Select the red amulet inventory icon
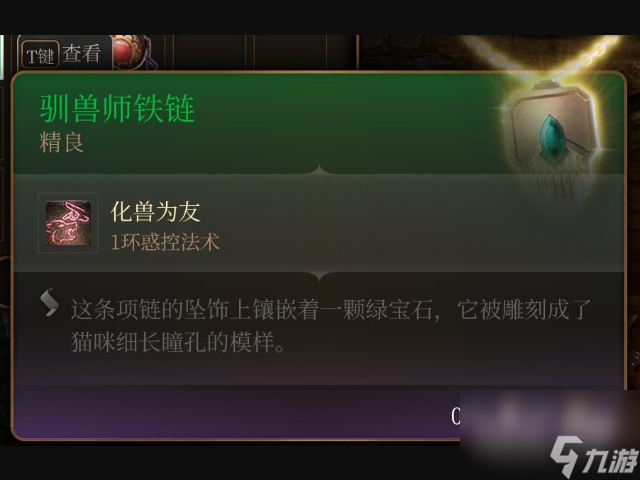Image resolution: width=640 pixels, height=480 pixels. point(131,53)
